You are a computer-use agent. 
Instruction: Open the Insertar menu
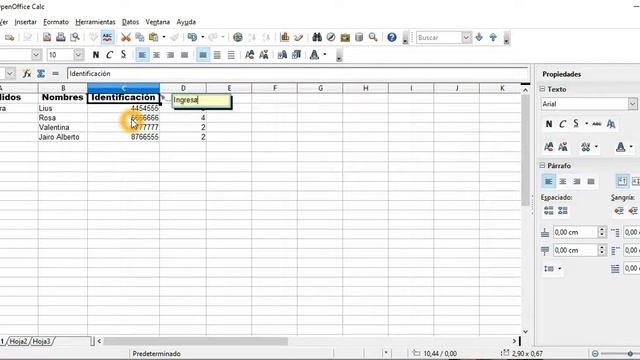[25, 22]
